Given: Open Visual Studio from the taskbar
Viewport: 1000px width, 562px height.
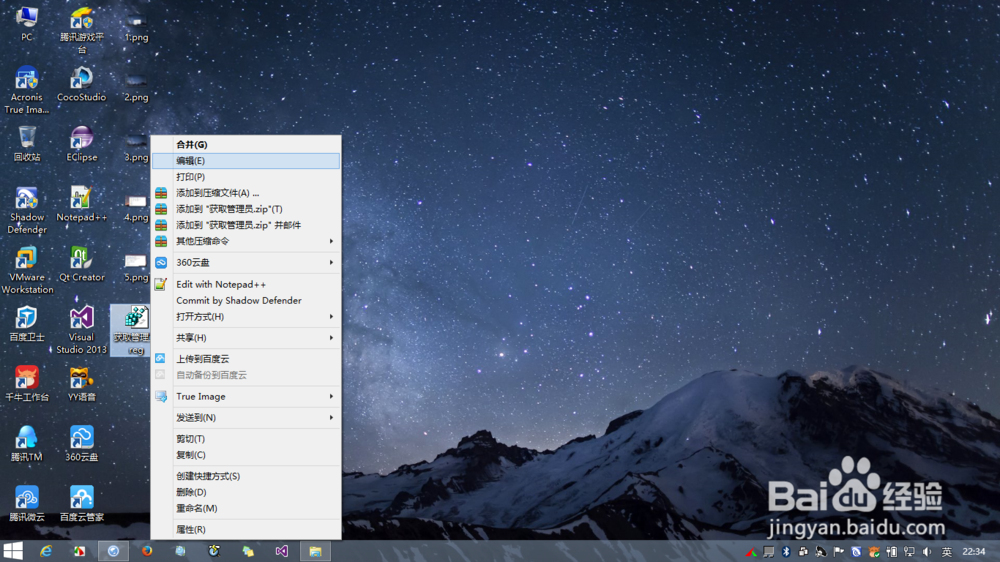Looking at the screenshot, I should (x=281, y=551).
